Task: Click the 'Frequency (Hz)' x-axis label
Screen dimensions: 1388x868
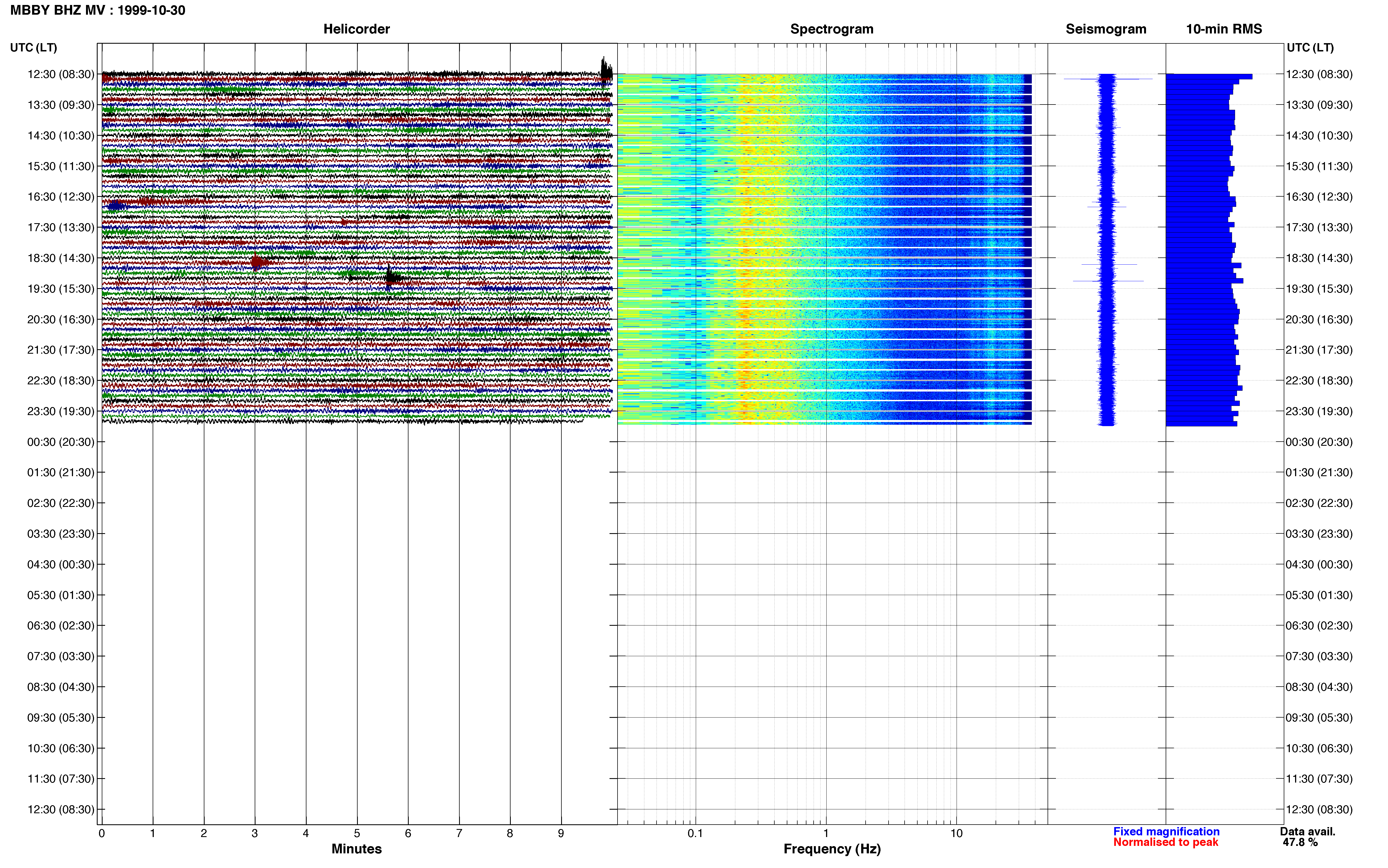Action: pos(832,849)
